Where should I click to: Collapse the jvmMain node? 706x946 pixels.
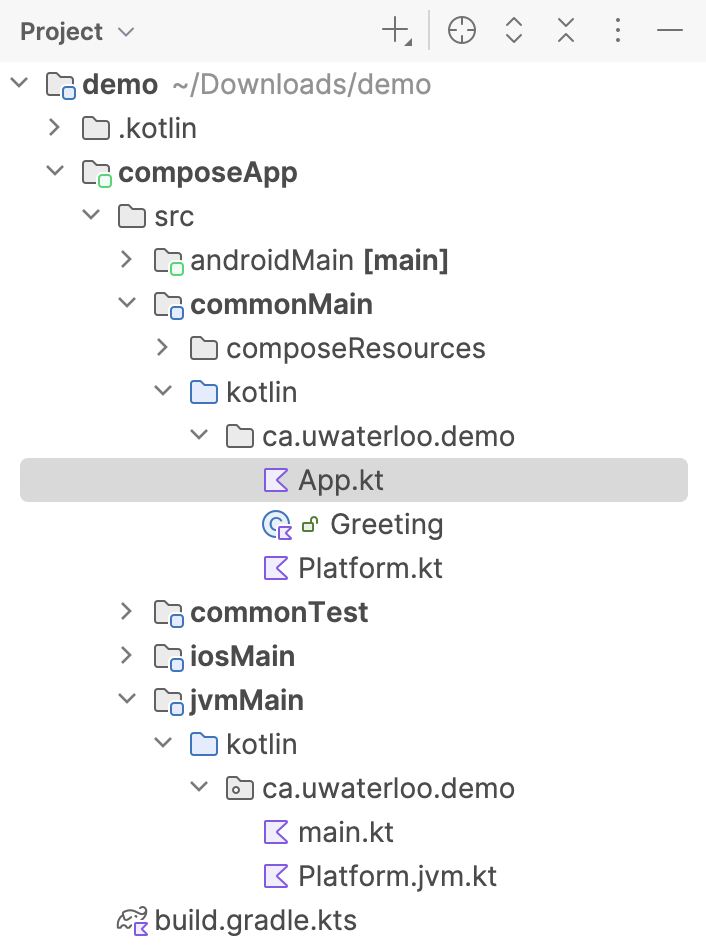(126, 700)
